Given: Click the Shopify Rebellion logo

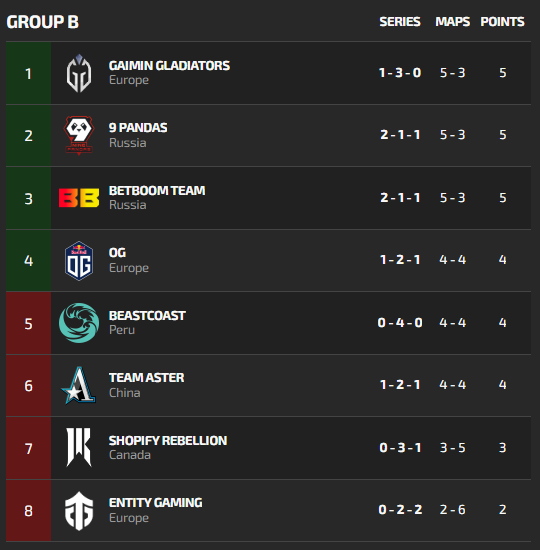Looking at the screenshot, I should [x=79, y=447].
